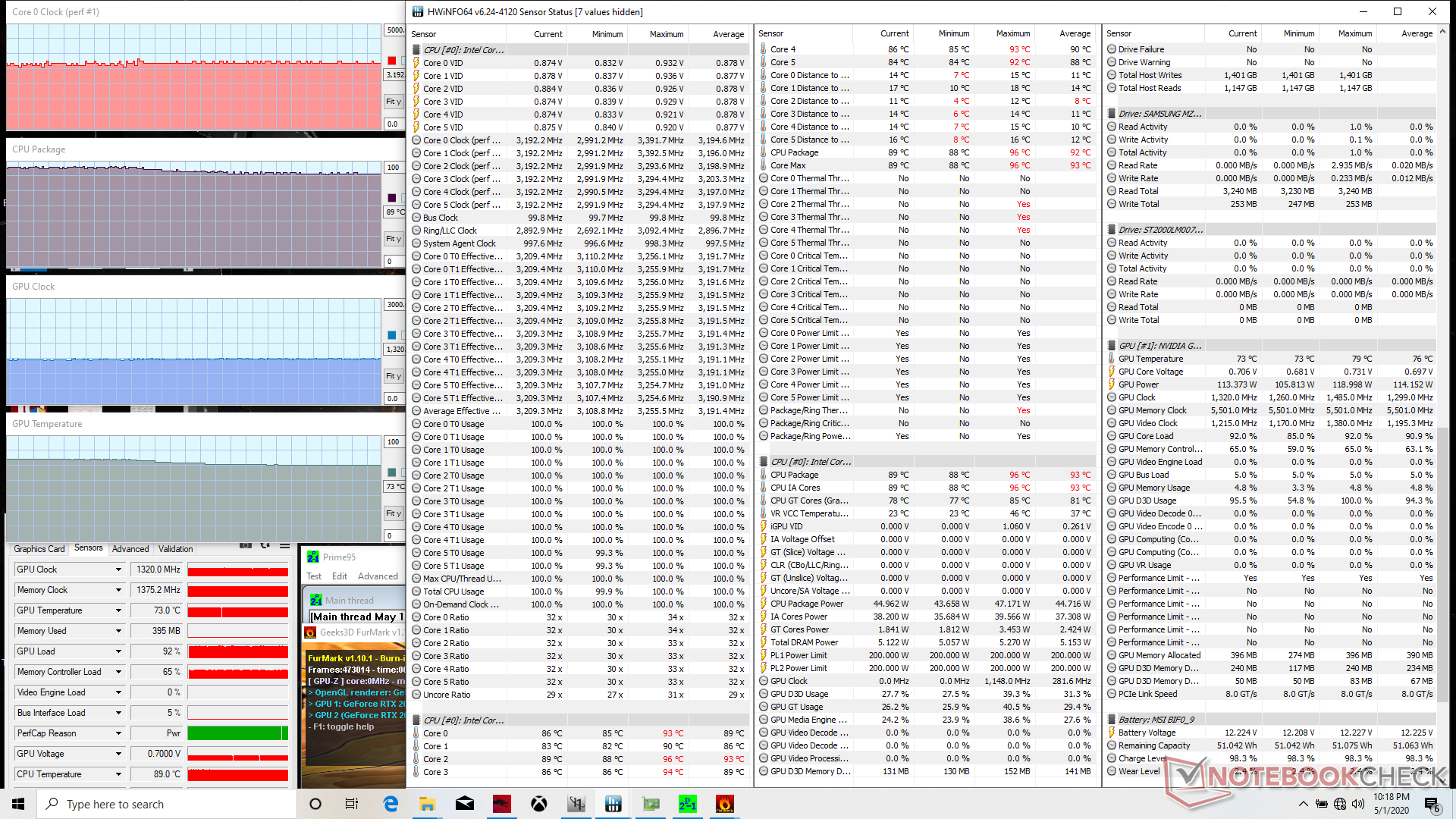1456x819 pixels.
Task: Switch to the Validation tab in GPU-Z
Action: pyautogui.click(x=175, y=549)
